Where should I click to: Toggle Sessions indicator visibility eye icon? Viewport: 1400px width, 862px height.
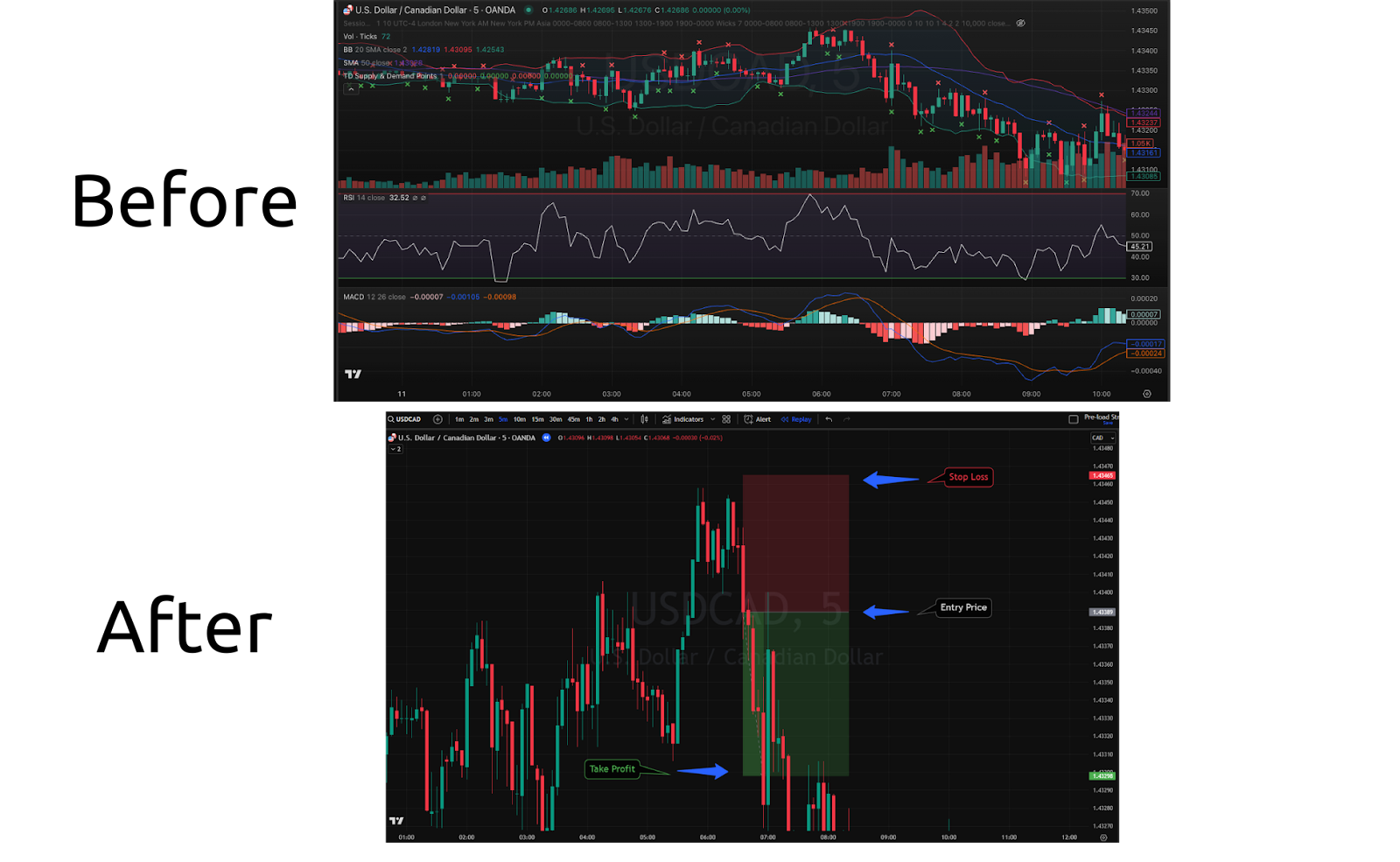click(x=1020, y=24)
